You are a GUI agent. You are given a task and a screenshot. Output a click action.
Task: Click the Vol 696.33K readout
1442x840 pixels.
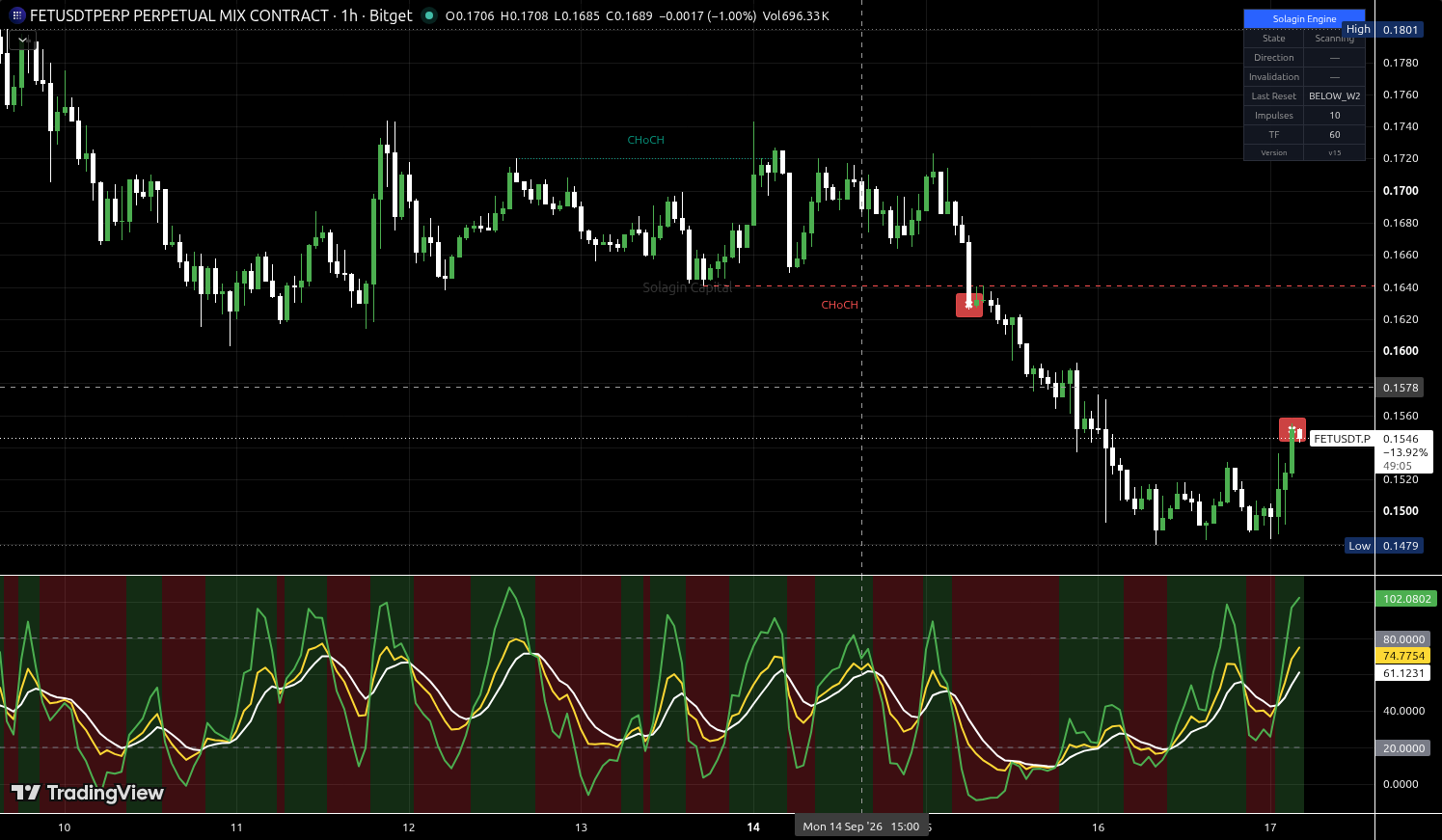pos(797,15)
